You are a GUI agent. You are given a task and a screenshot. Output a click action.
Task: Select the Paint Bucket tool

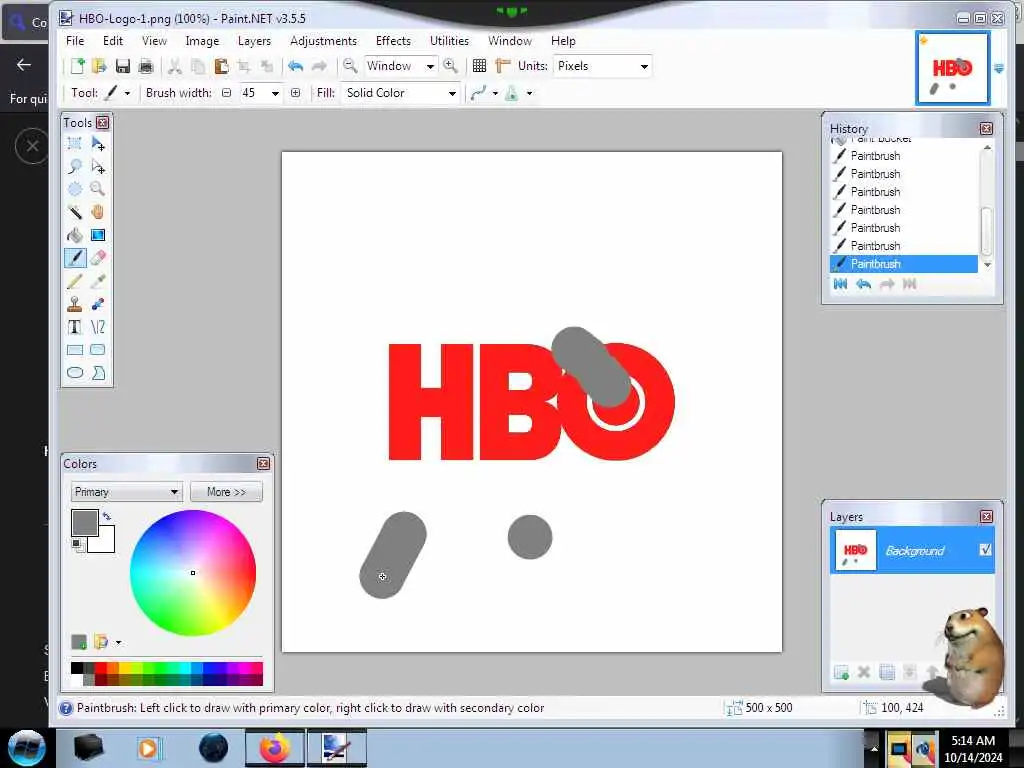tap(75, 235)
